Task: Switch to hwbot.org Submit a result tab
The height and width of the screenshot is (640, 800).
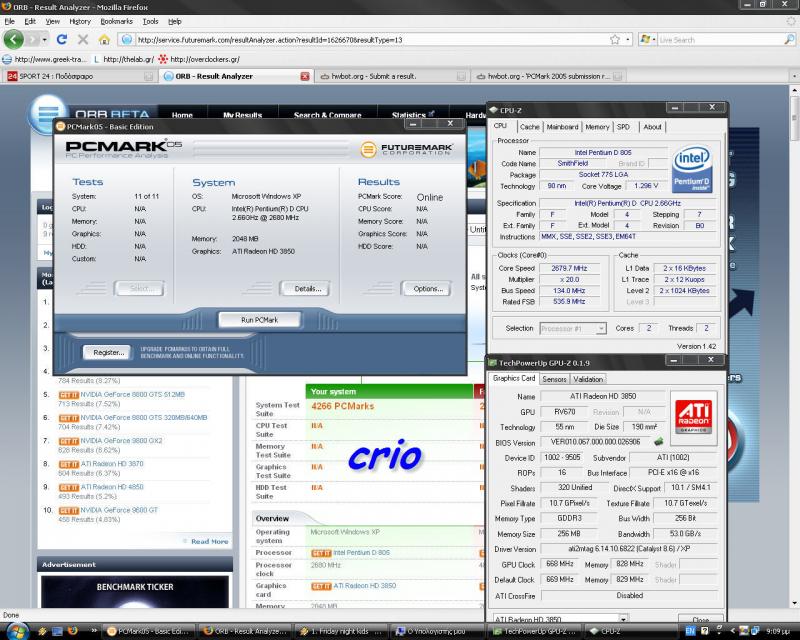Action: [x=391, y=76]
